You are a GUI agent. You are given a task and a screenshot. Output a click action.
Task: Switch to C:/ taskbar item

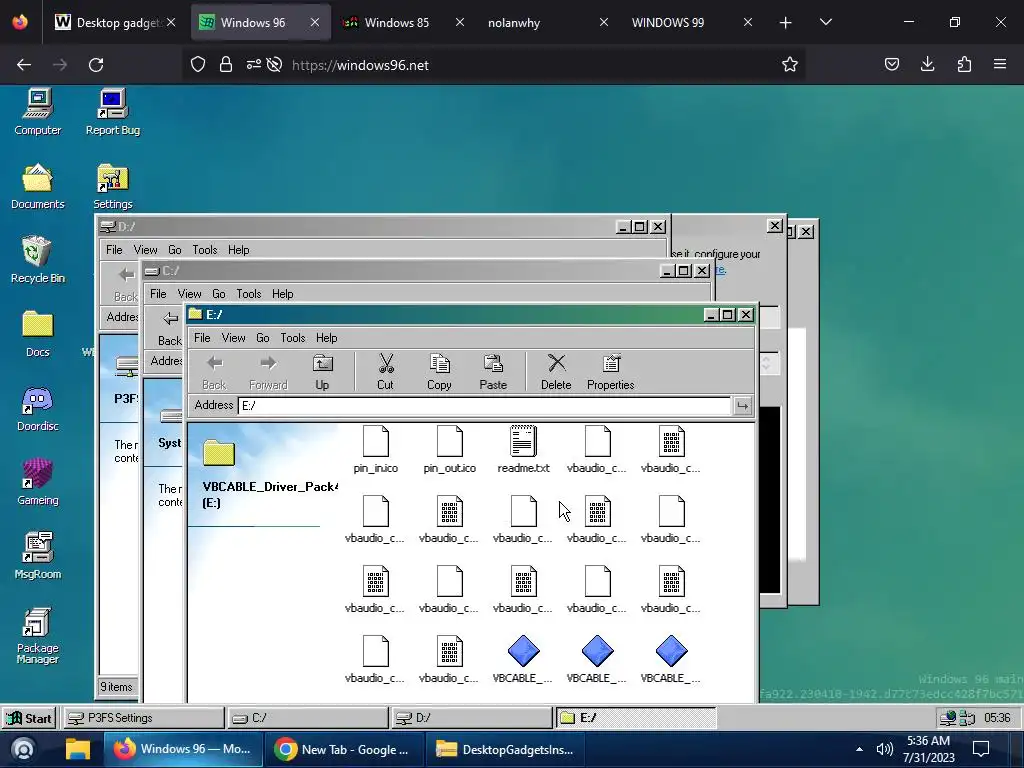click(308, 718)
